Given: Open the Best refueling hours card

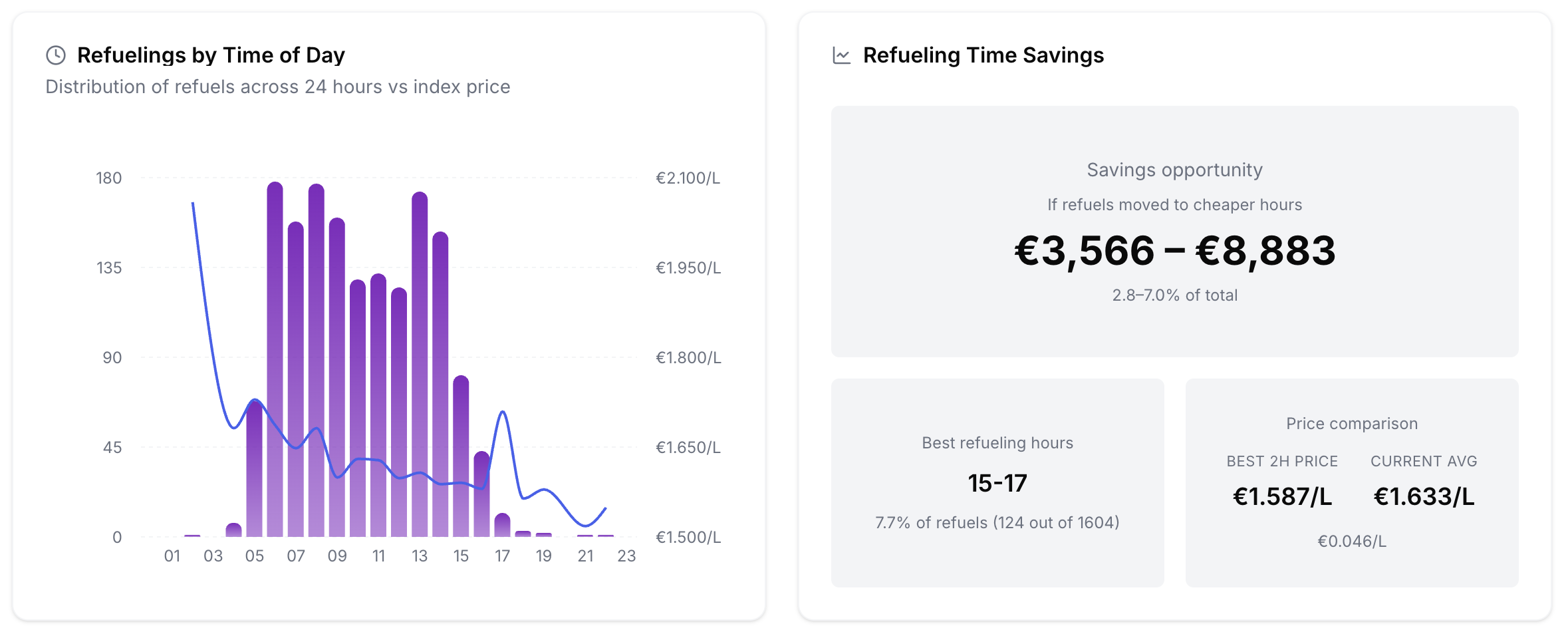Looking at the screenshot, I should [997, 482].
